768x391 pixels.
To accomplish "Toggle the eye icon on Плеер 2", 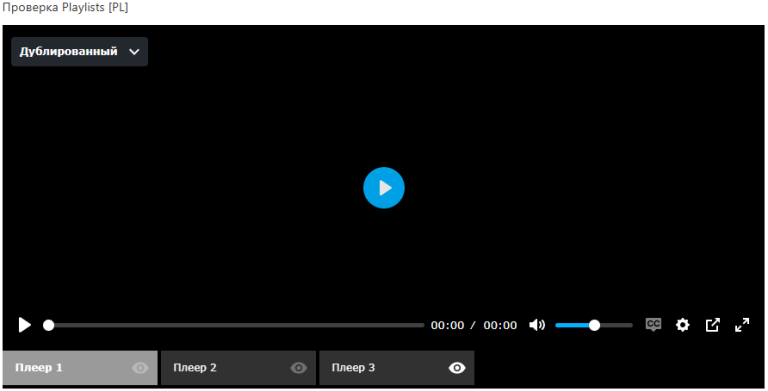I will click(298, 367).
